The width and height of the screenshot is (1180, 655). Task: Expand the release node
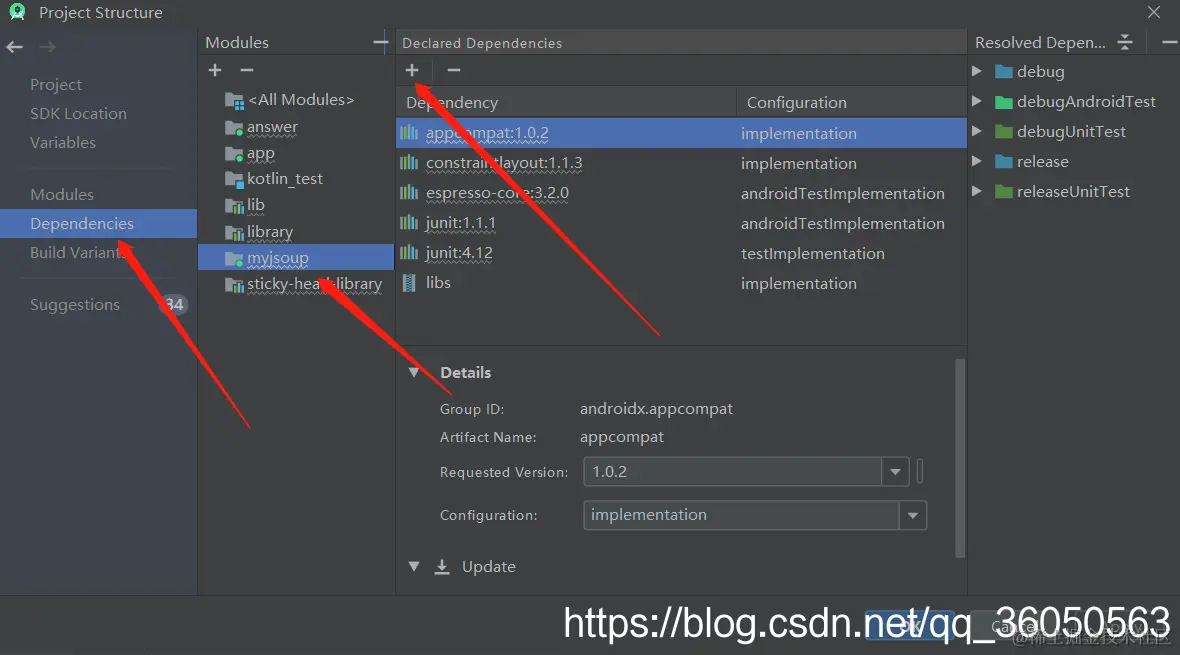[x=977, y=161]
